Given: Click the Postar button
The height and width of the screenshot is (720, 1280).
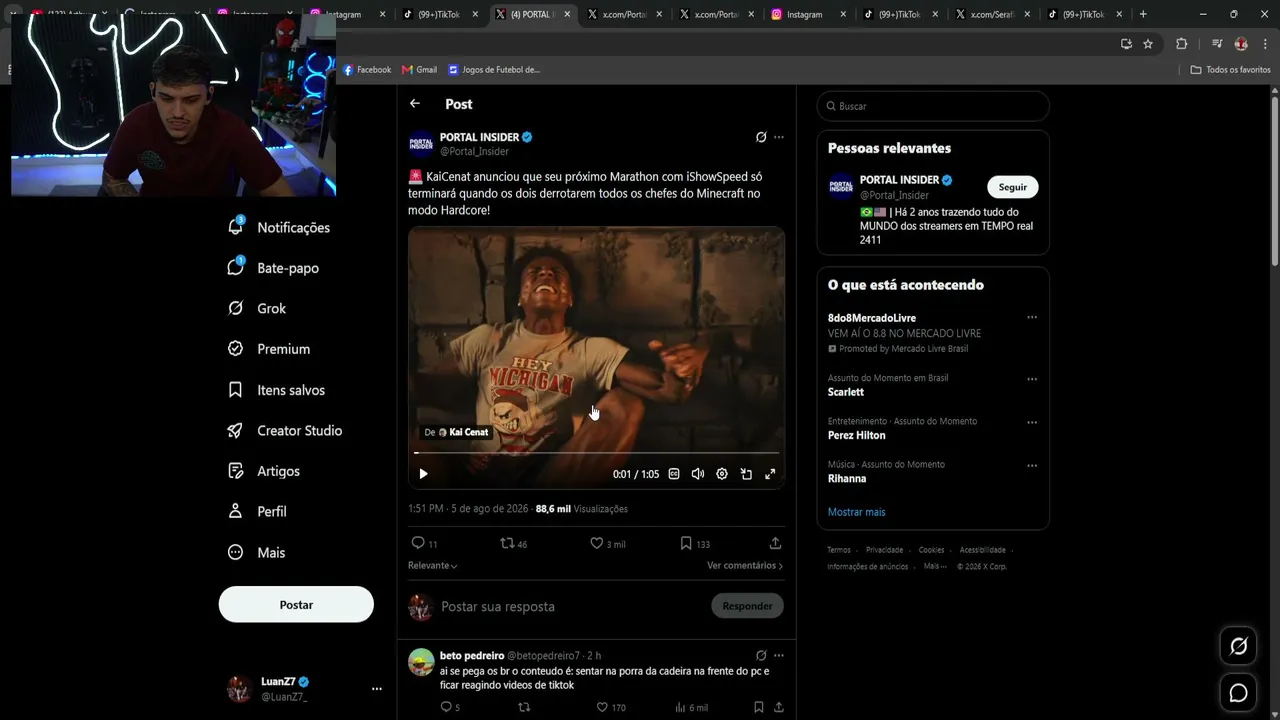Looking at the screenshot, I should click(296, 605).
